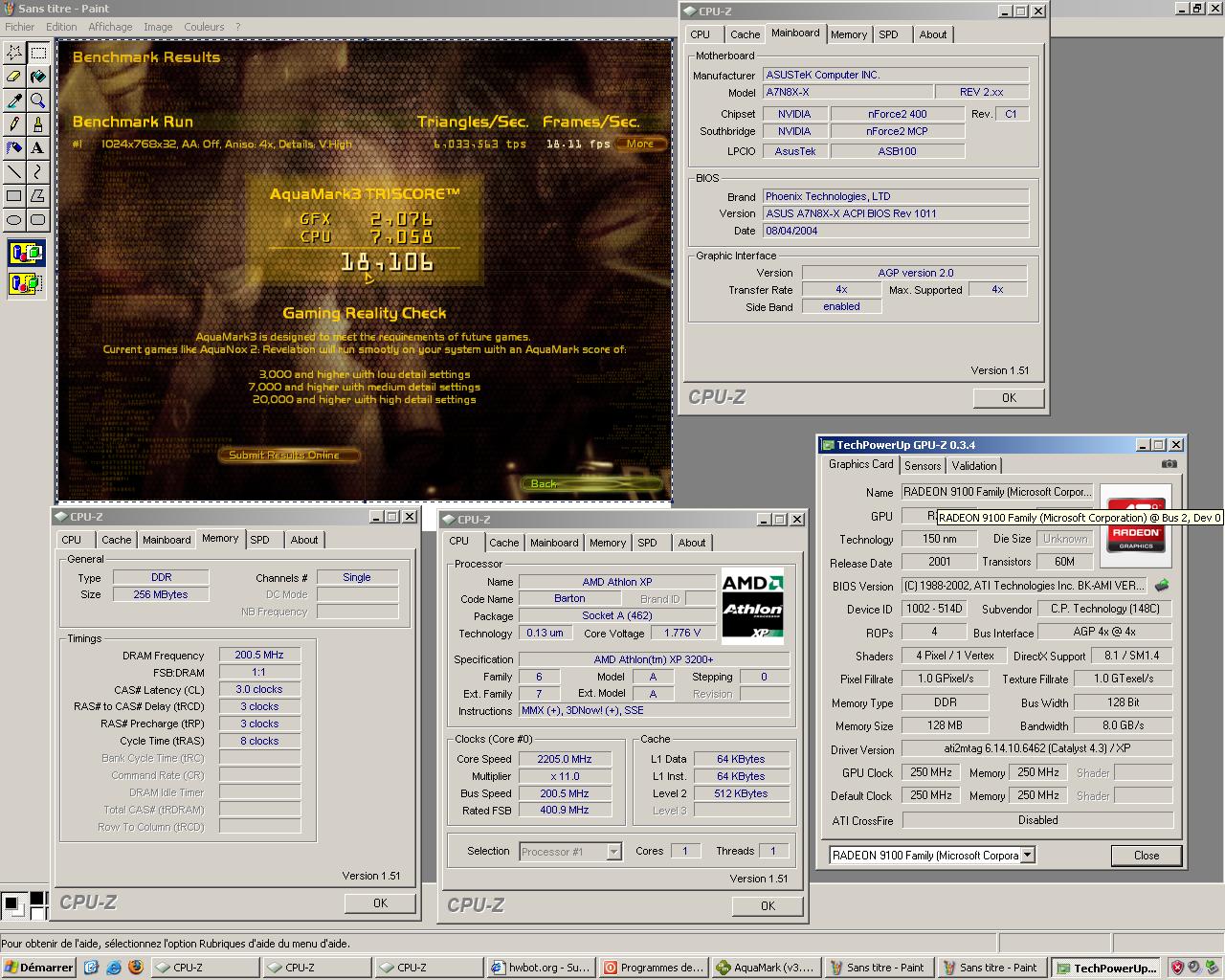Image resolution: width=1225 pixels, height=980 pixels.
Task: Switch to the AquaMark taskbar window
Action: click(x=768, y=968)
